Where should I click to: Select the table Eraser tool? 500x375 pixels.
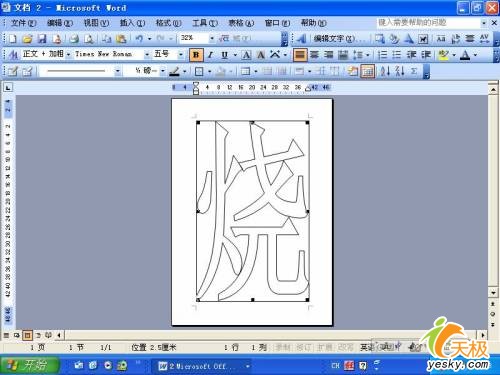27,71
